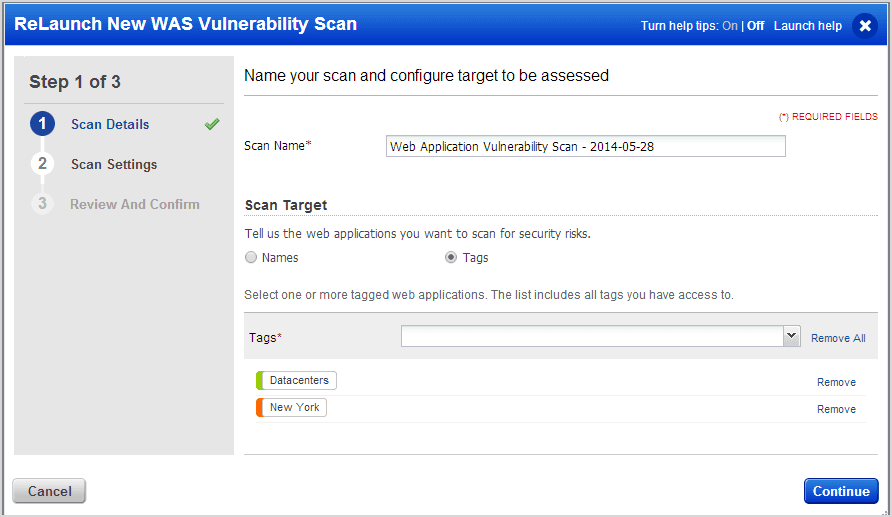
Task: Select the Tags radio button
Action: point(451,258)
